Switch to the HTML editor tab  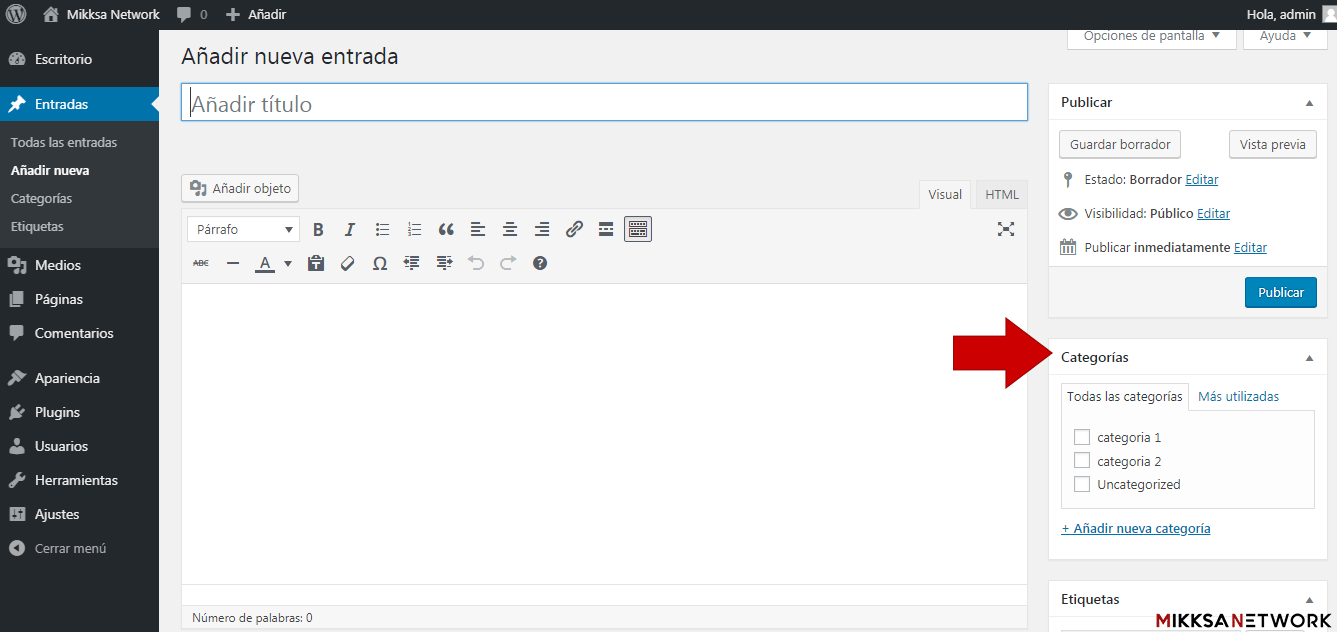[x=1001, y=195]
